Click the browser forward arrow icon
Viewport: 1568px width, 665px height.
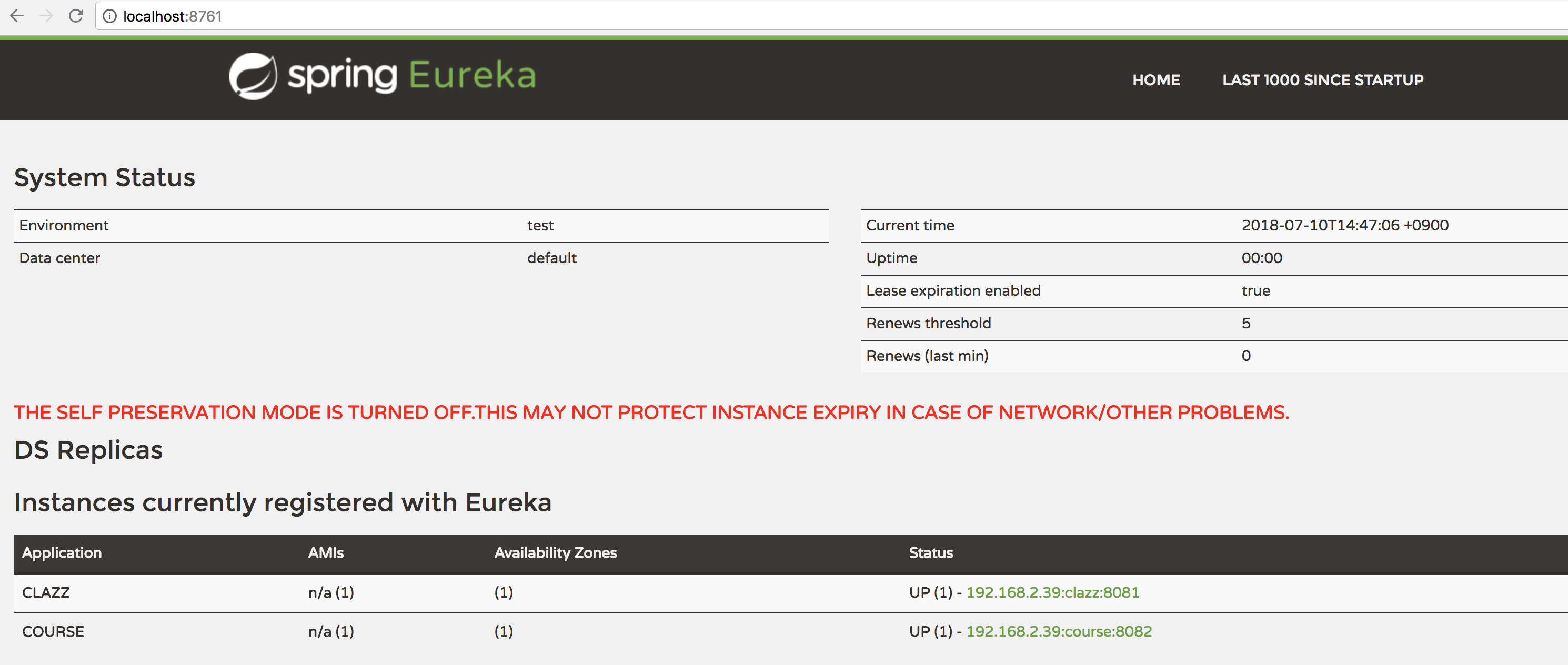(46, 16)
